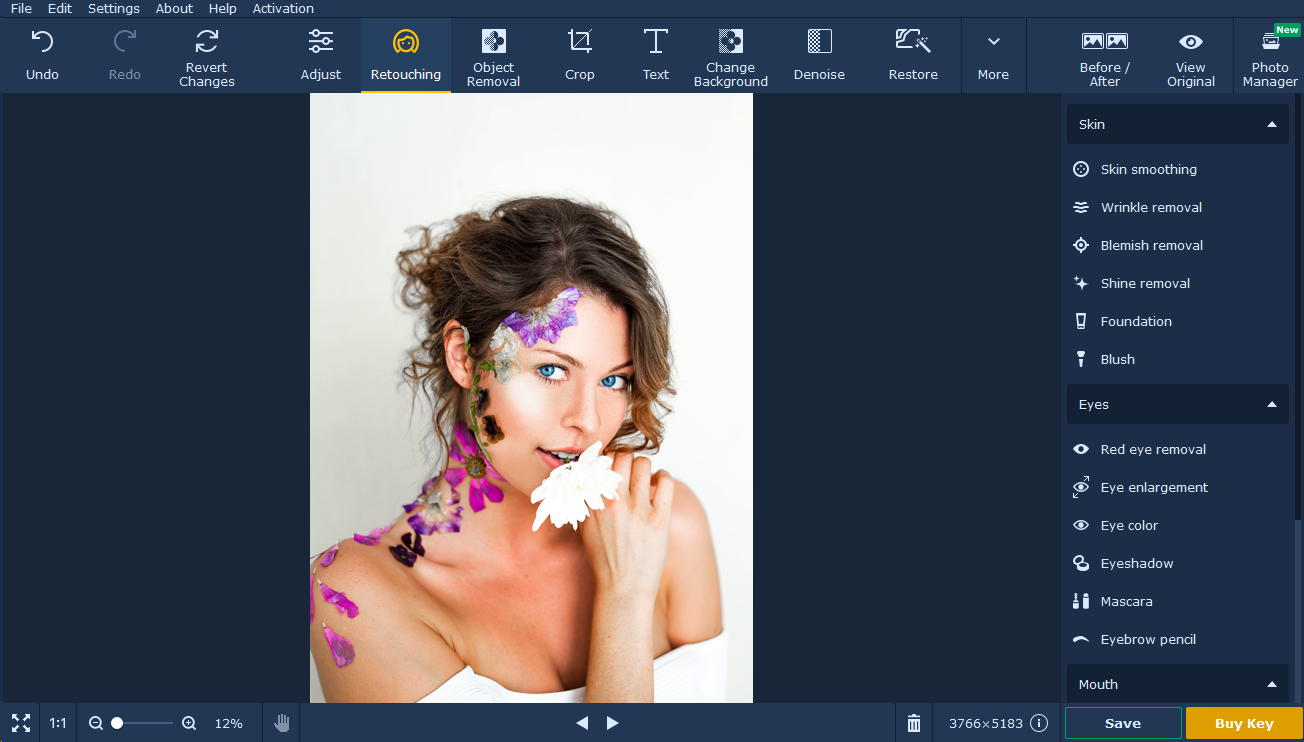Click the portrait photo on canvas
This screenshot has width=1304, height=742.
[x=531, y=398]
